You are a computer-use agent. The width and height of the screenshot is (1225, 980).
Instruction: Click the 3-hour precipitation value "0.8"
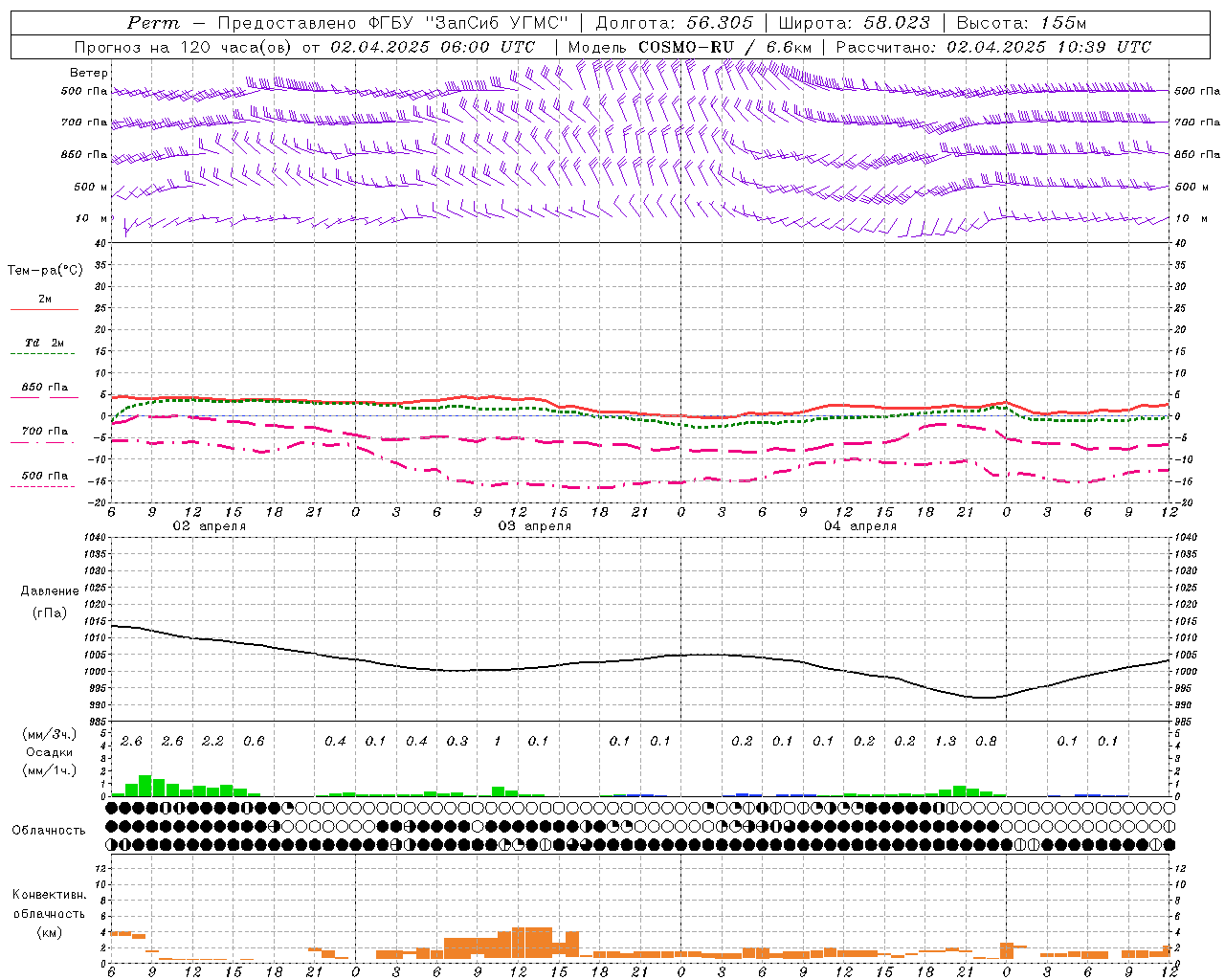[x=986, y=742]
